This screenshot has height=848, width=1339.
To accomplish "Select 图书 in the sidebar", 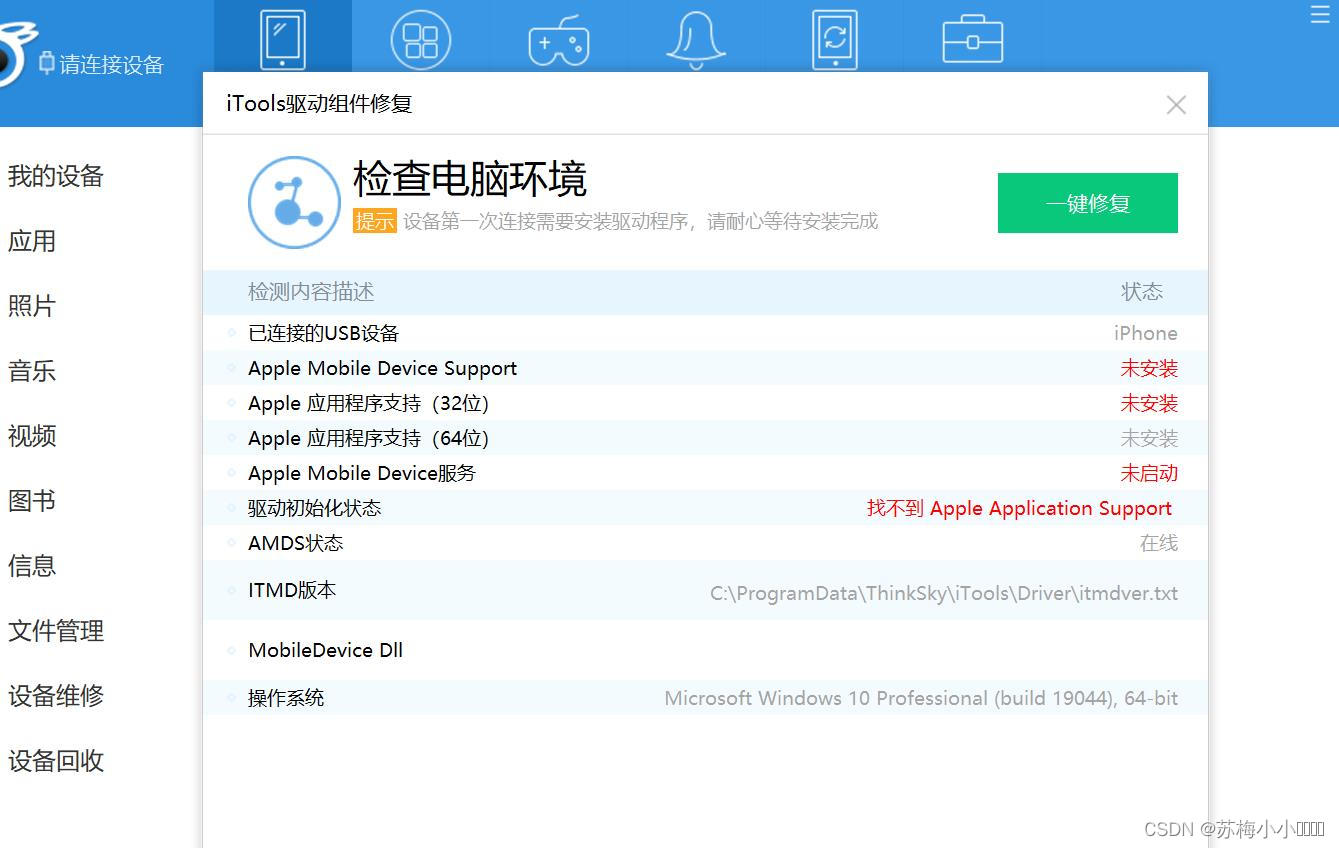I will tap(32, 501).
